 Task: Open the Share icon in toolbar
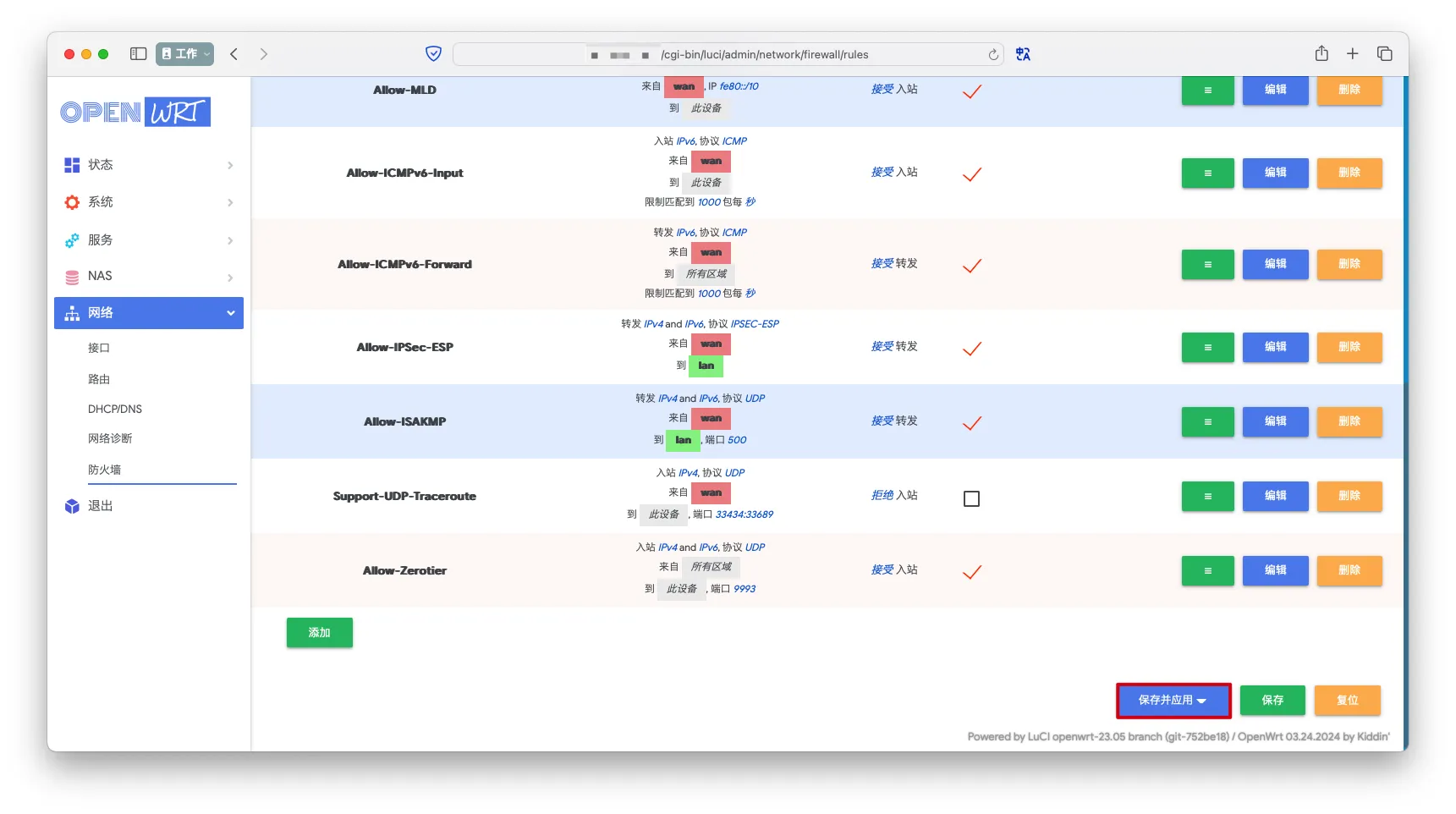click(x=1321, y=54)
